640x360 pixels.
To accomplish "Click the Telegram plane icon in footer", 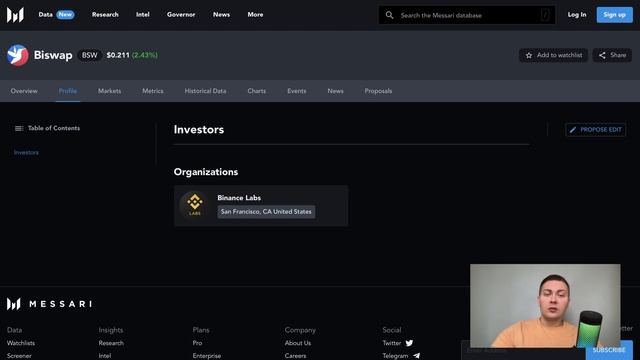I will [x=416, y=356].
